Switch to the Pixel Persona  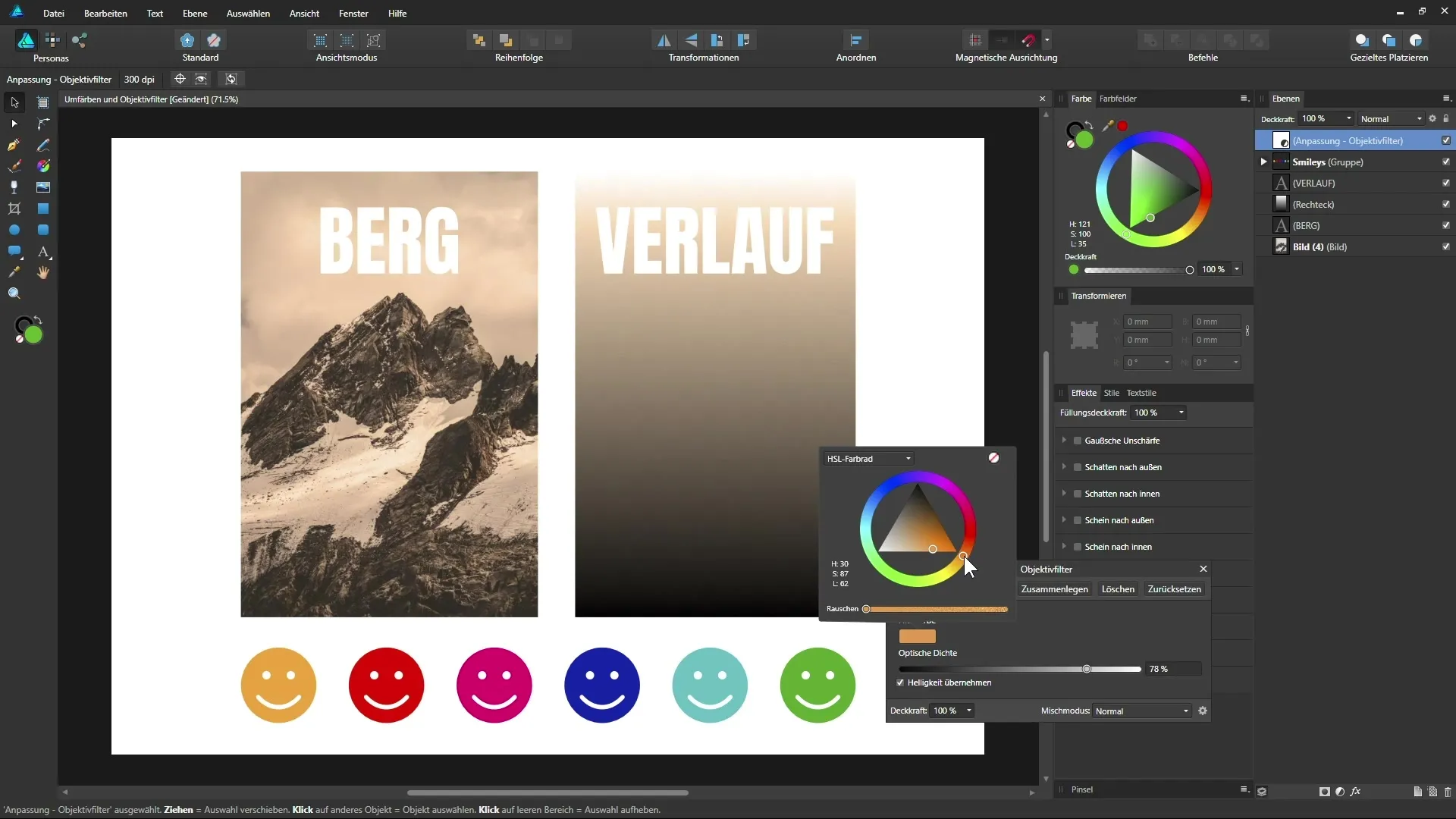pos(52,39)
